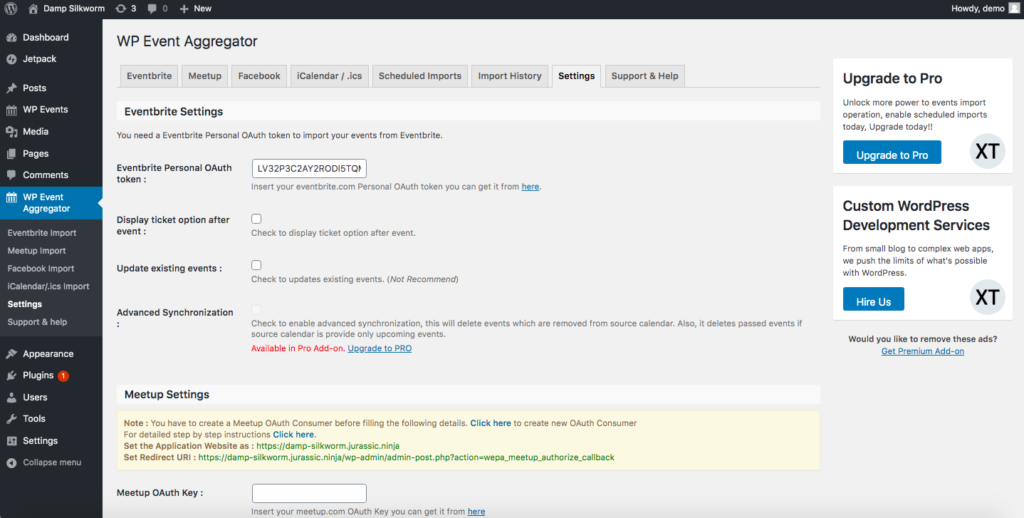Click the Hire Us button

pos(873,299)
